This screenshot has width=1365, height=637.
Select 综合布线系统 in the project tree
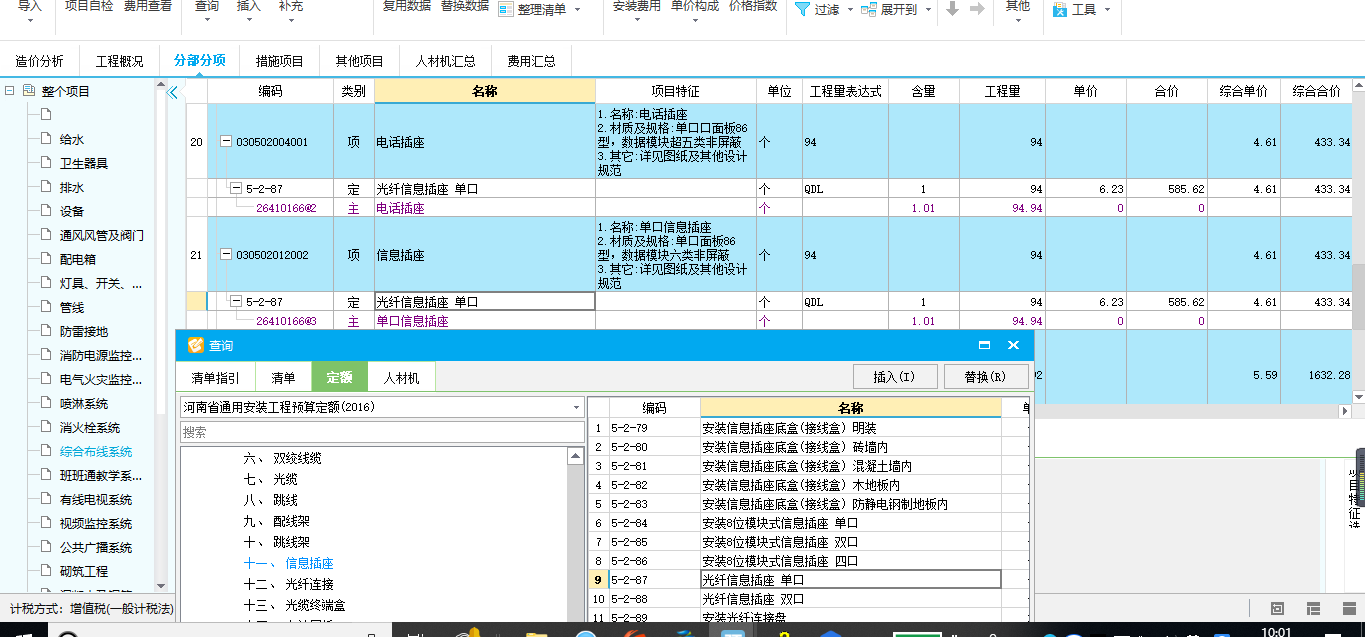click(96, 452)
